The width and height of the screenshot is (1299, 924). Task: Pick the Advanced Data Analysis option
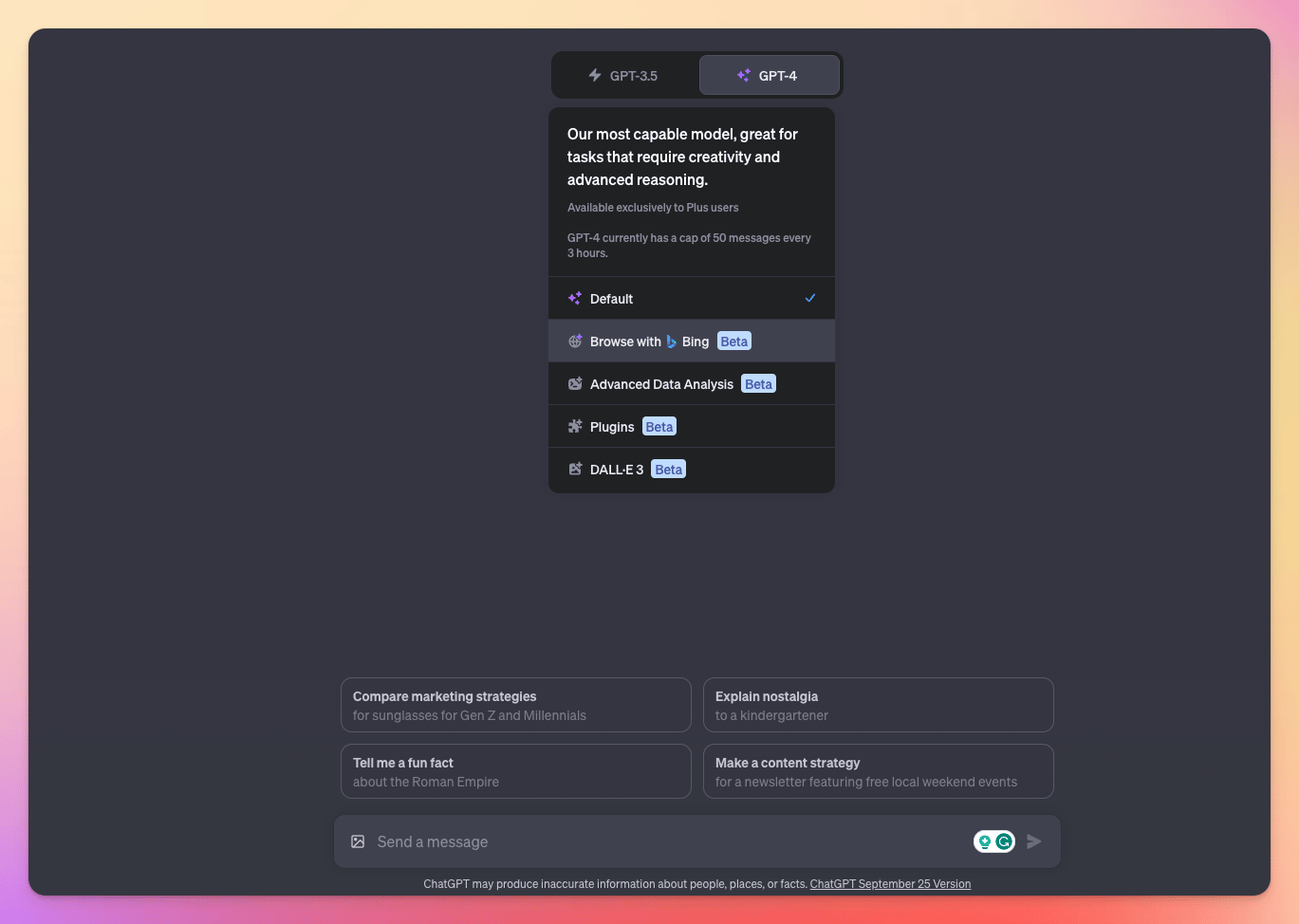[x=692, y=383]
